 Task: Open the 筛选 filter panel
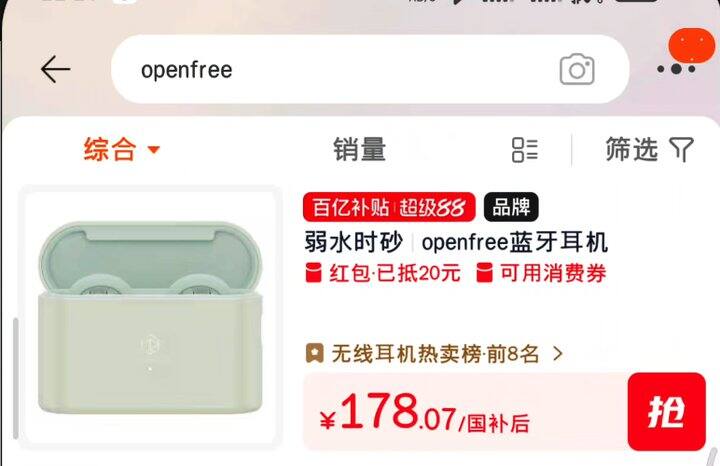(x=649, y=149)
